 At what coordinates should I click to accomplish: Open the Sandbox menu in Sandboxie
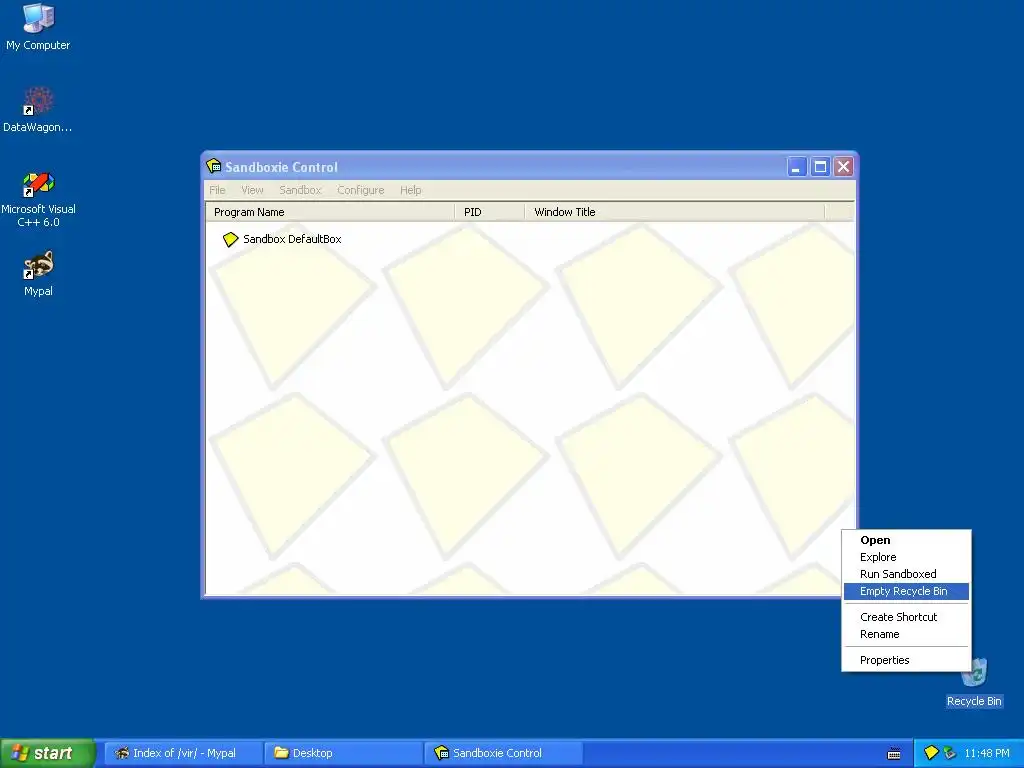tap(300, 190)
